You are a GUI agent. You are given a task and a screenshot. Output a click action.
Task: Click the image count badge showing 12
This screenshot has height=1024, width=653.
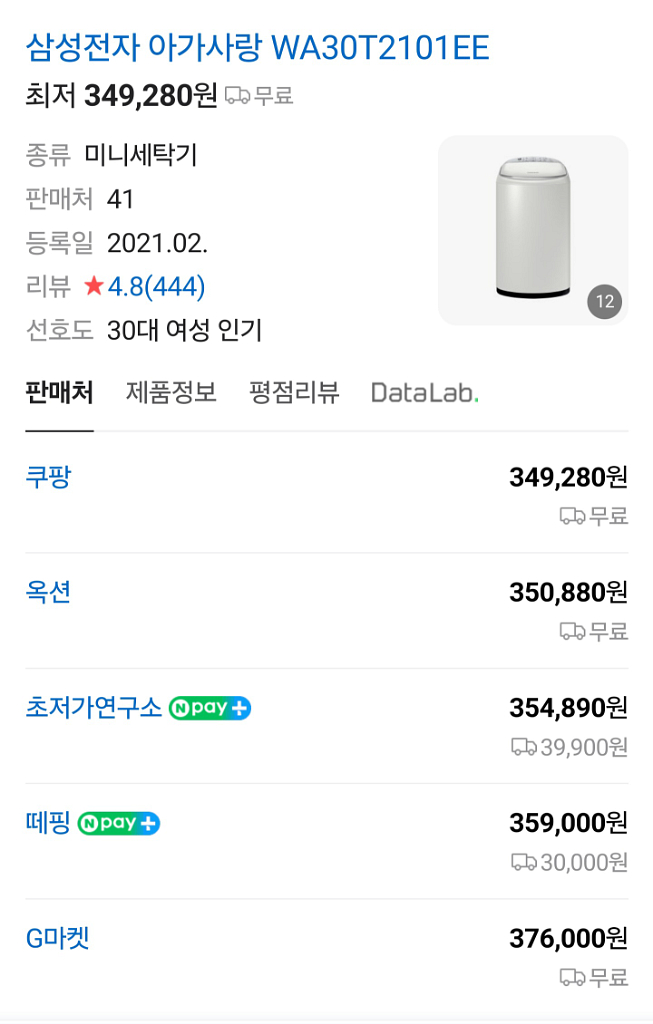(x=604, y=301)
